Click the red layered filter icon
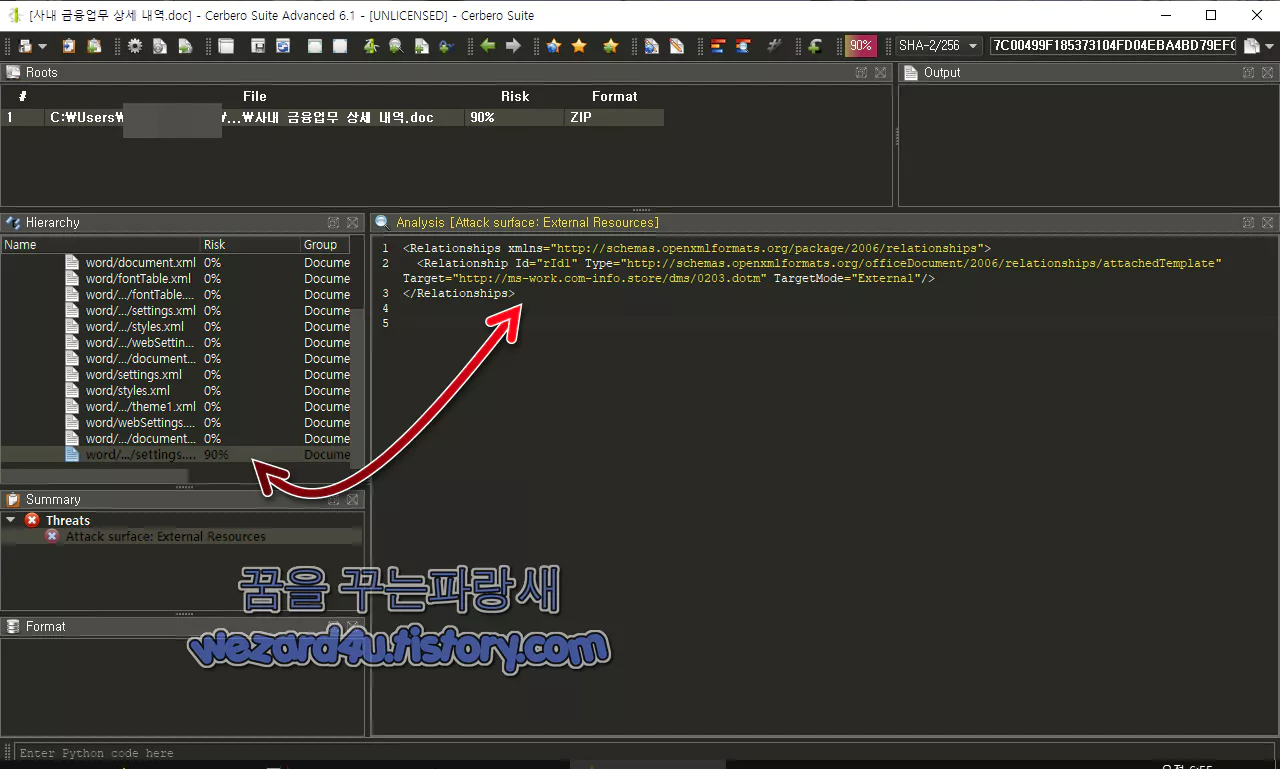 [717, 45]
